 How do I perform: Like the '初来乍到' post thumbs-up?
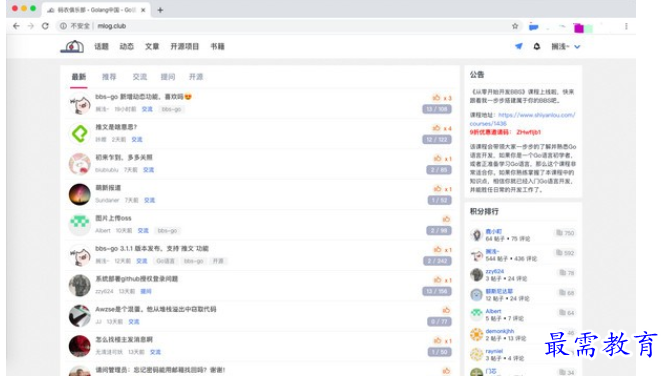(x=437, y=158)
